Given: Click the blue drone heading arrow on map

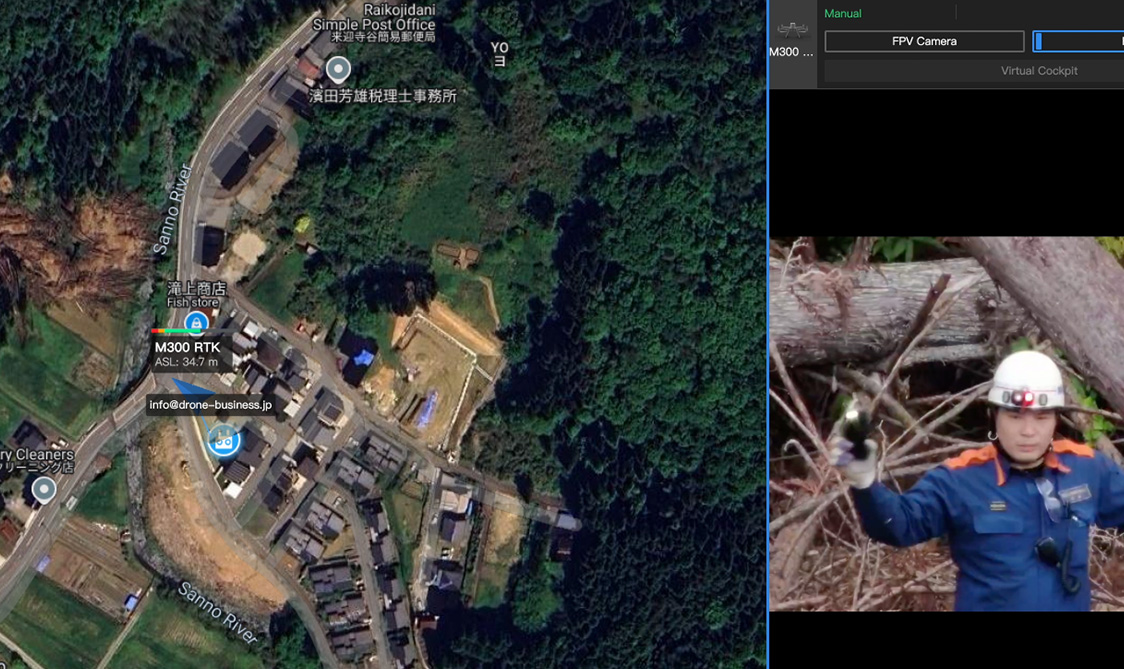Looking at the screenshot, I should (x=189, y=389).
